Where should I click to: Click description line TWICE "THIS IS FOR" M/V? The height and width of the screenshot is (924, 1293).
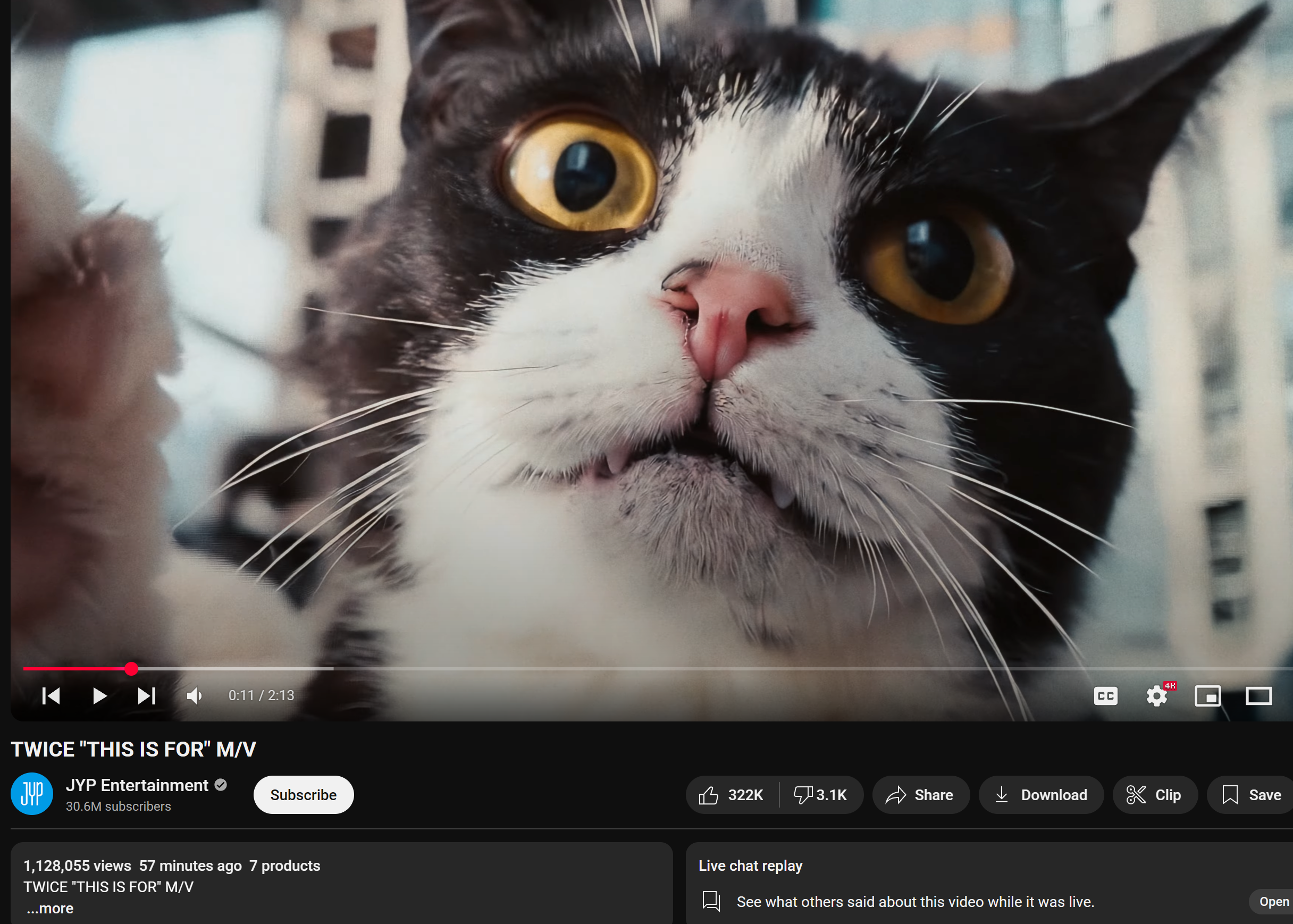pos(108,886)
